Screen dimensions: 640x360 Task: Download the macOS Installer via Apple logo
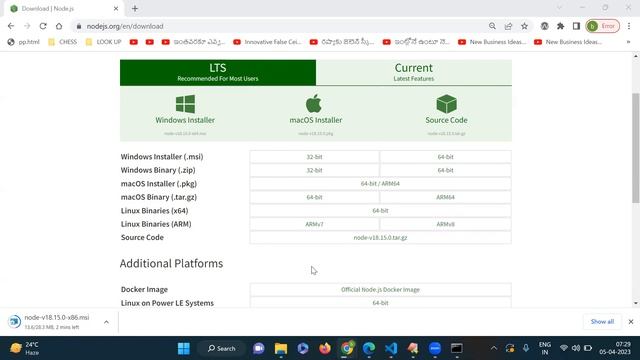tap(314, 104)
